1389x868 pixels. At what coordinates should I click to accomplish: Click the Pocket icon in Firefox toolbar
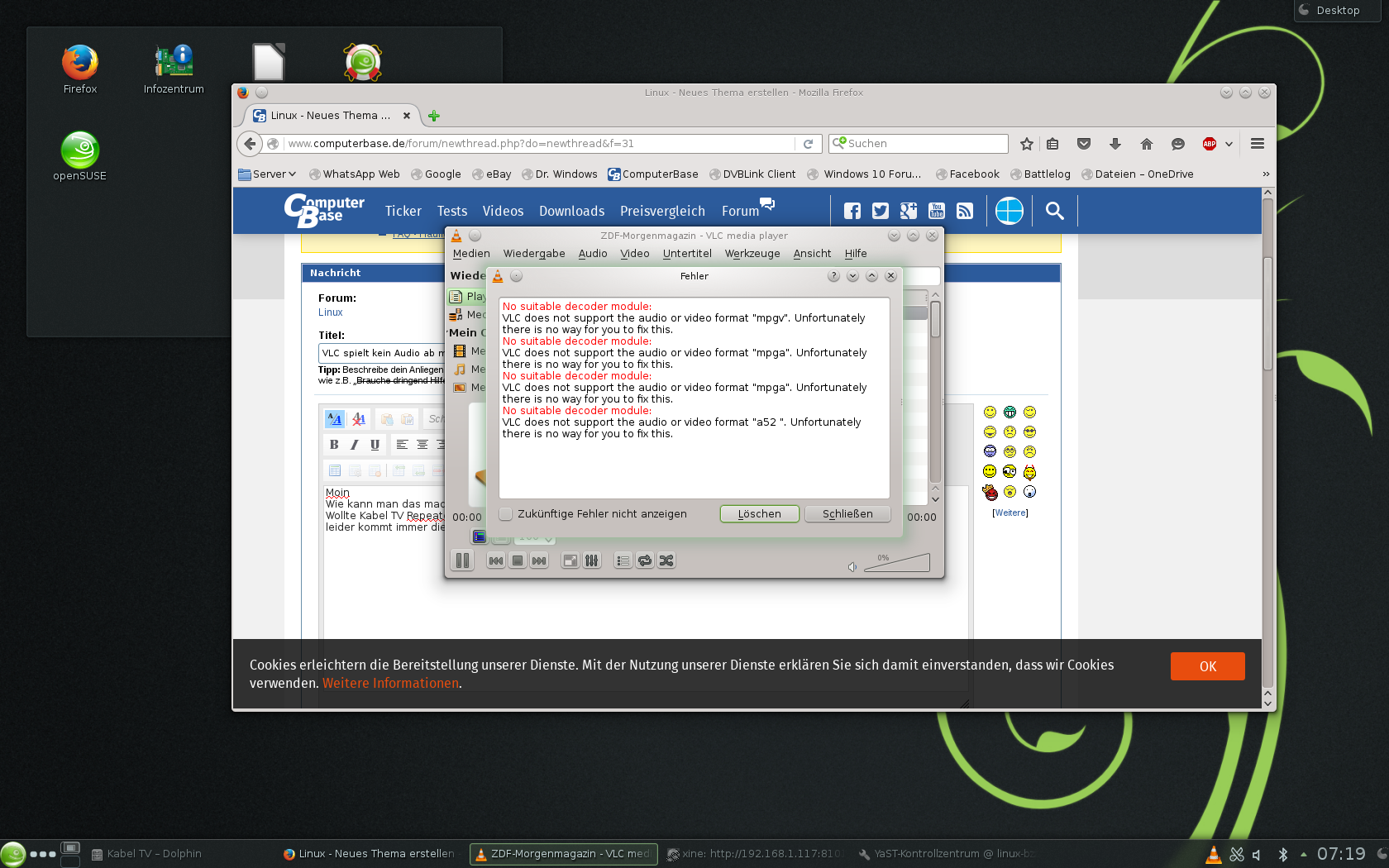tap(1084, 144)
